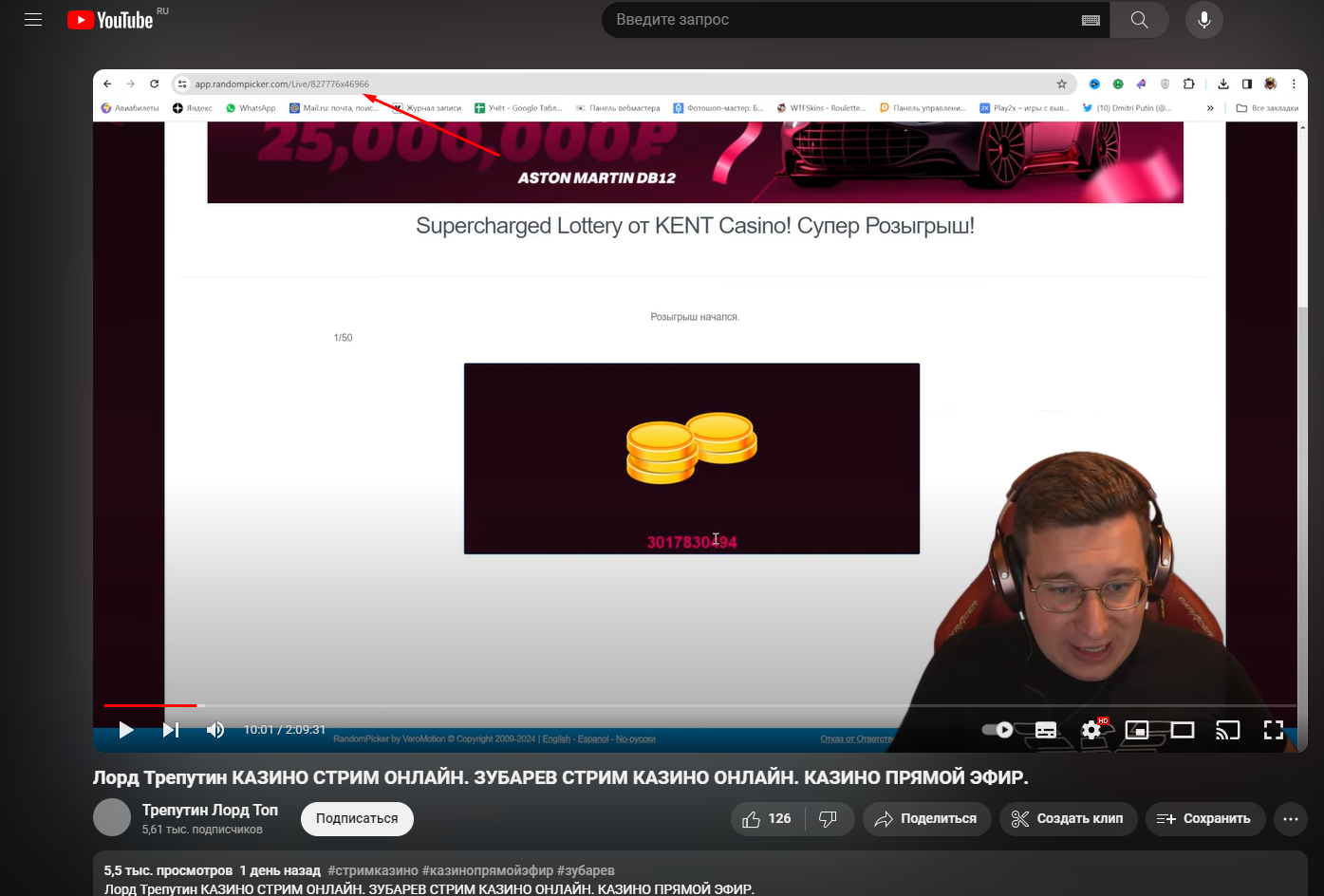
Task: Open the player settings gear
Action: point(1091,730)
